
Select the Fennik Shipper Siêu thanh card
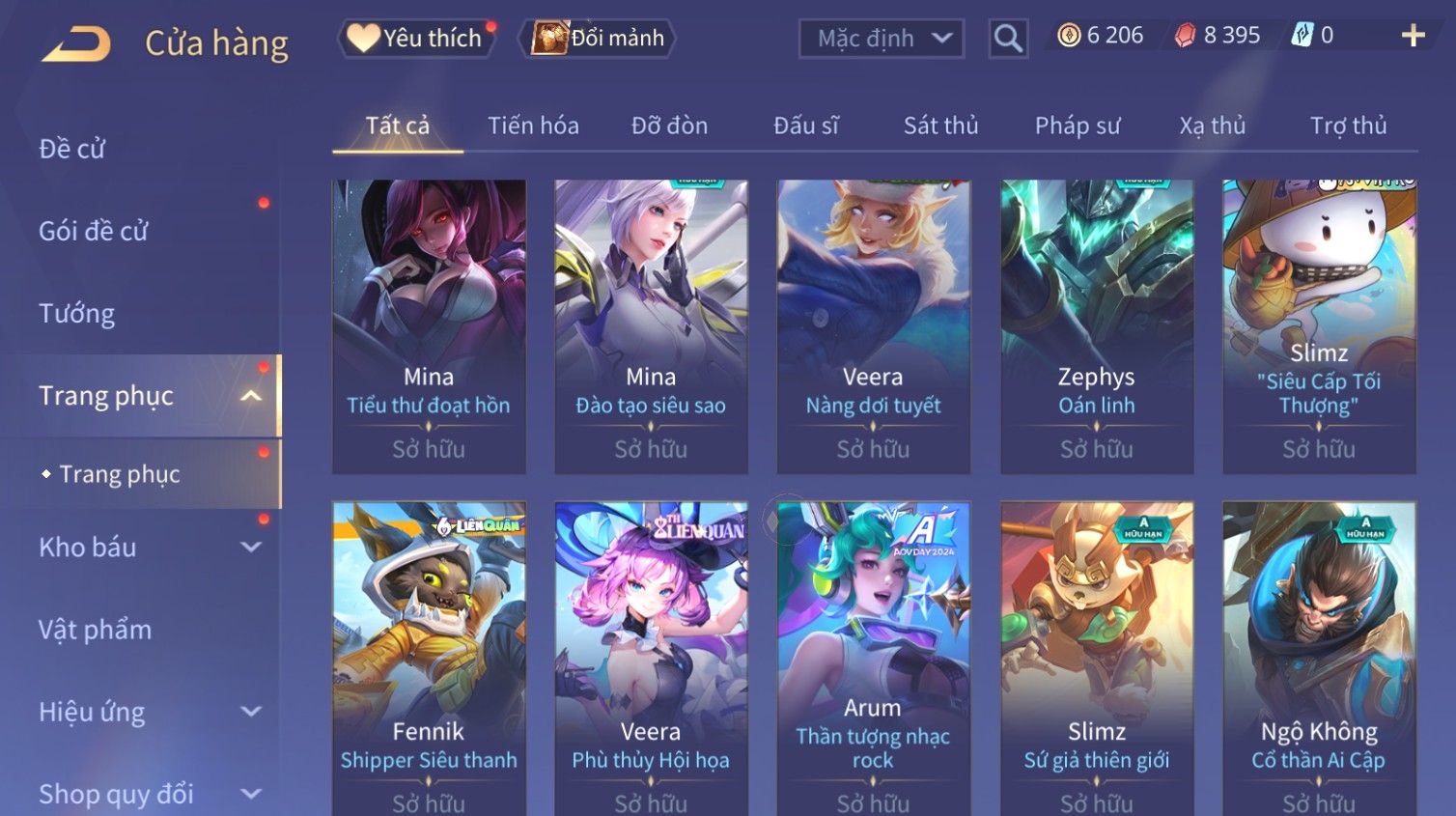(x=429, y=659)
